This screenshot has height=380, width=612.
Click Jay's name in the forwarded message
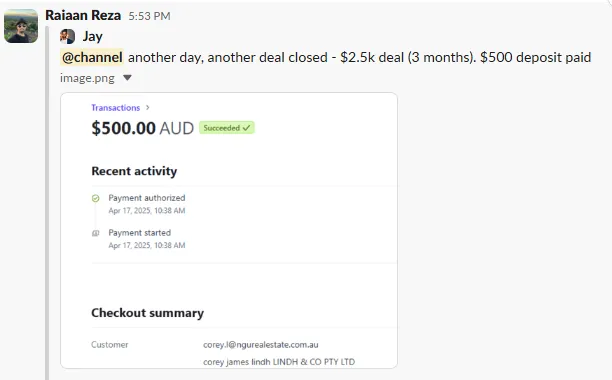pyautogui.click(x=93, y=36)
